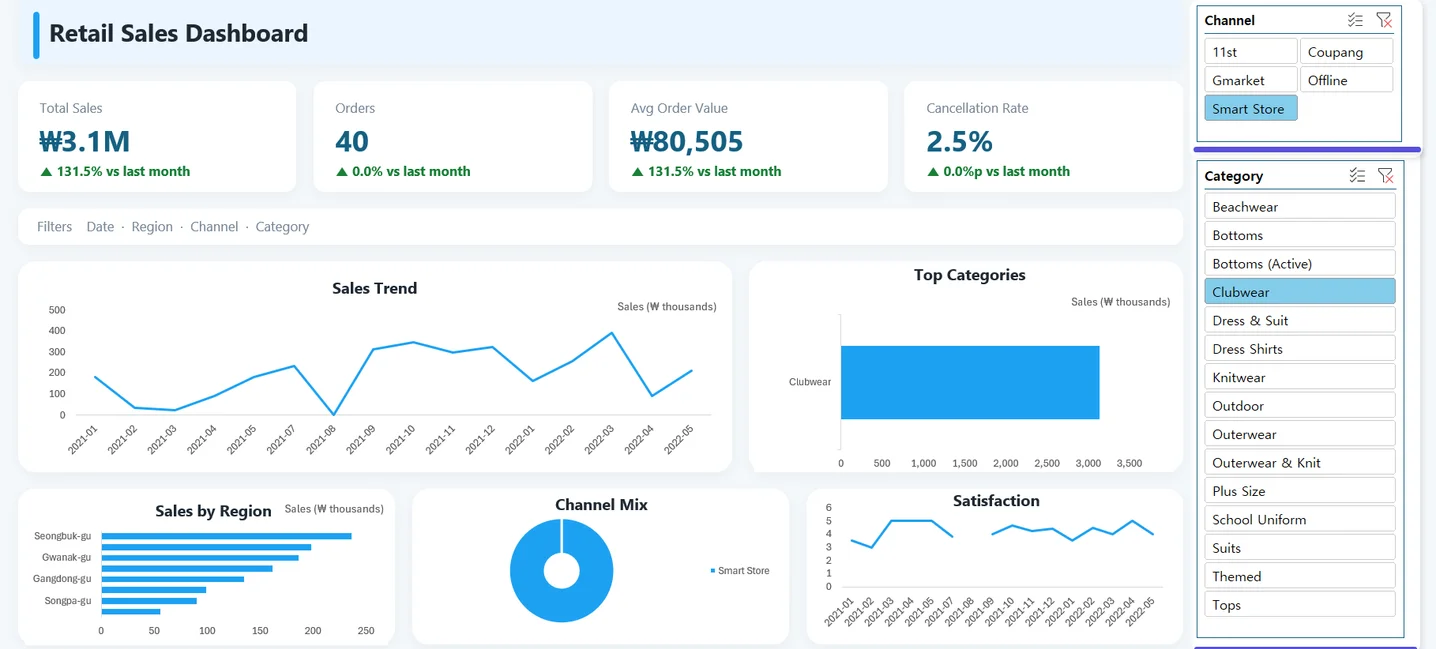Filter by Outerwear & Knit category
The height and width of the screenshot is (649, 1436).
(x=1300, y=462)
